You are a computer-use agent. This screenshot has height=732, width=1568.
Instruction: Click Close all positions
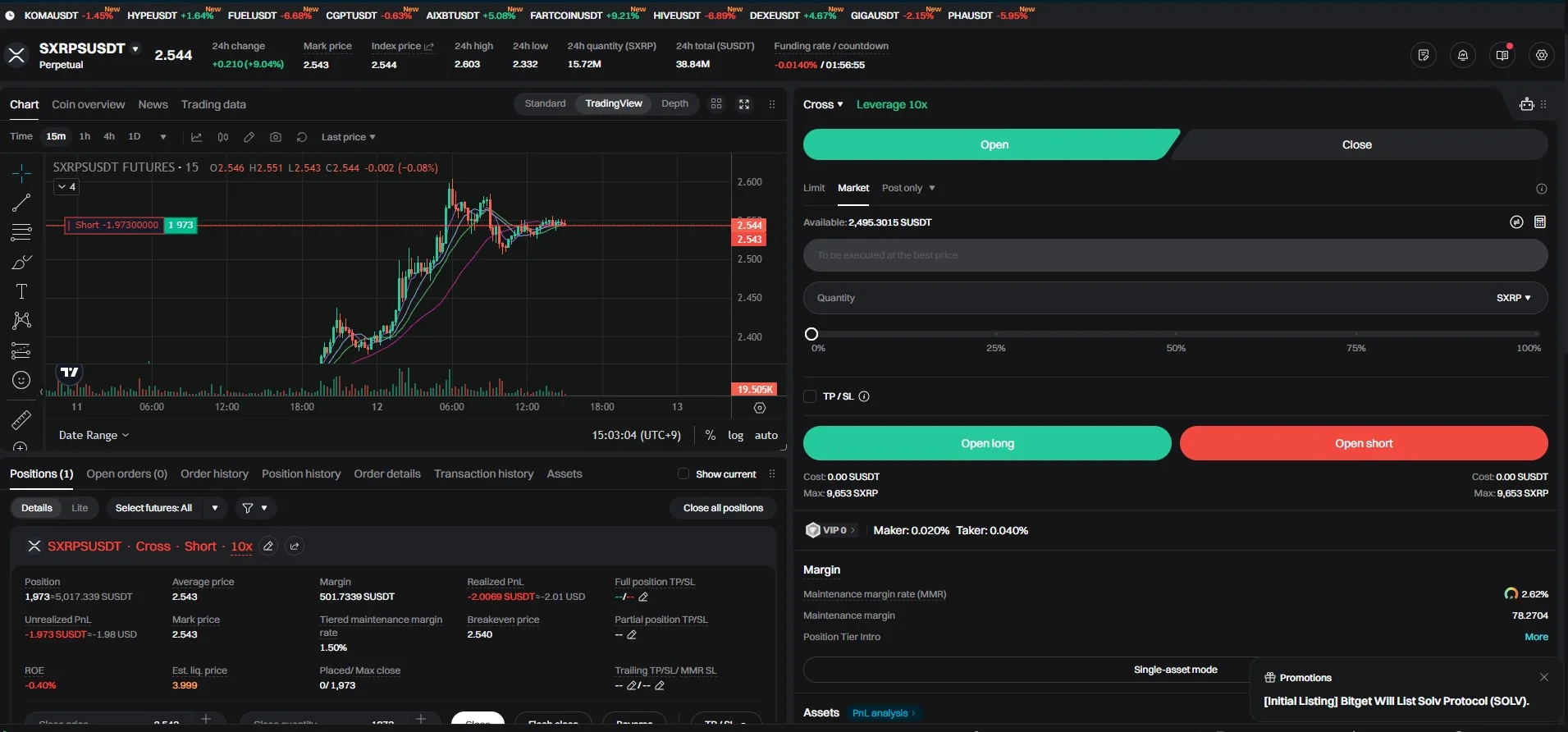click(723, 508)
